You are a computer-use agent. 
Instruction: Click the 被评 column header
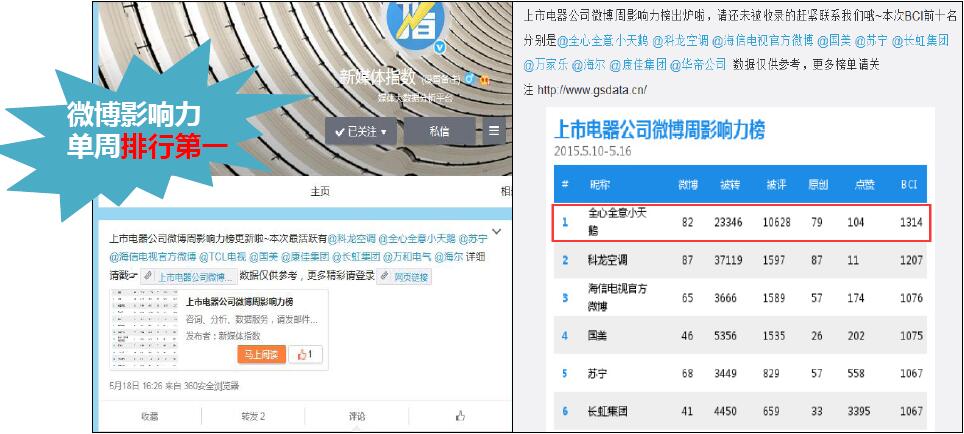click(775, 185)
